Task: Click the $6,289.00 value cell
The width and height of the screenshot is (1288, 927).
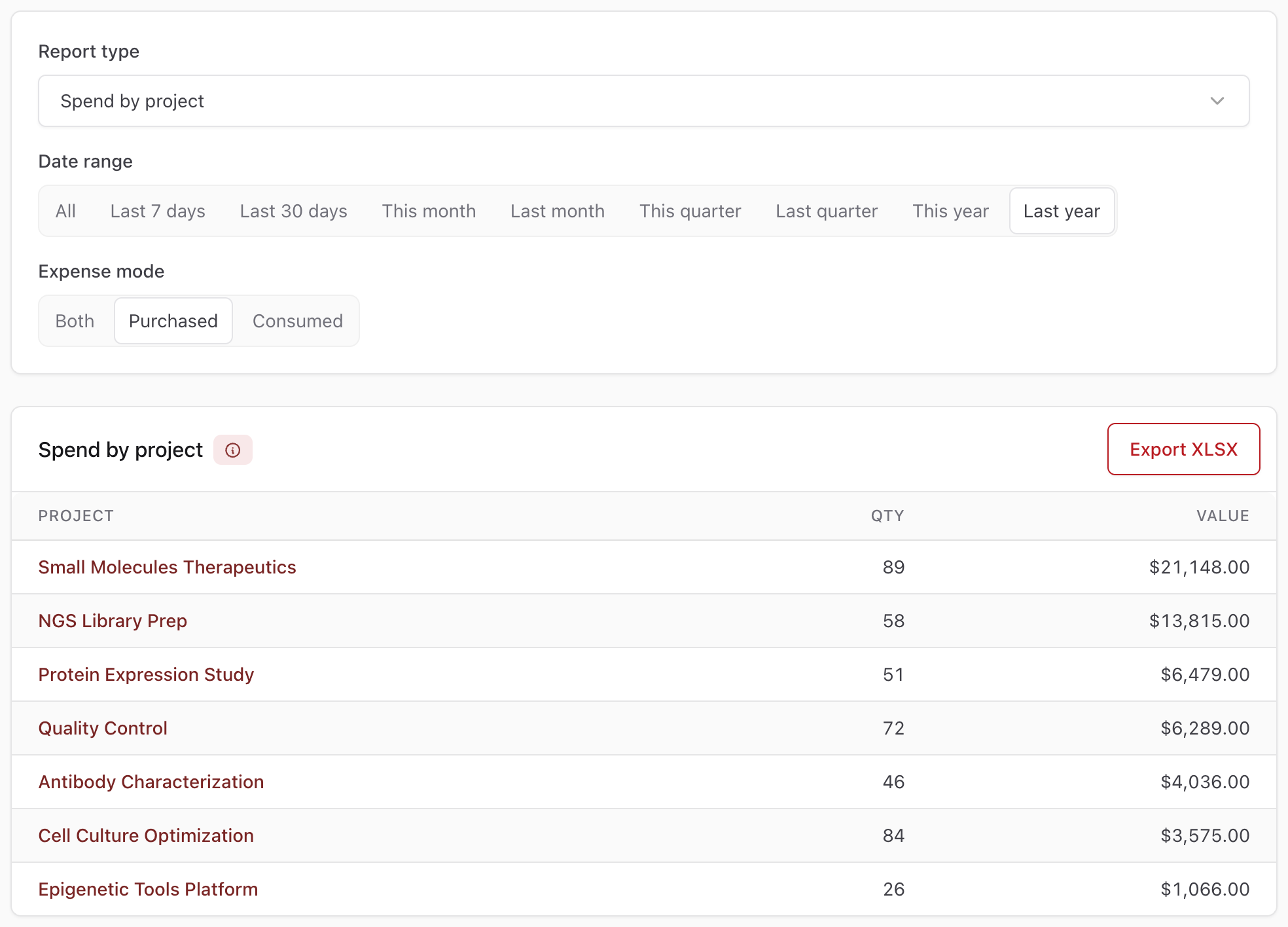Action: point(1205,728)
